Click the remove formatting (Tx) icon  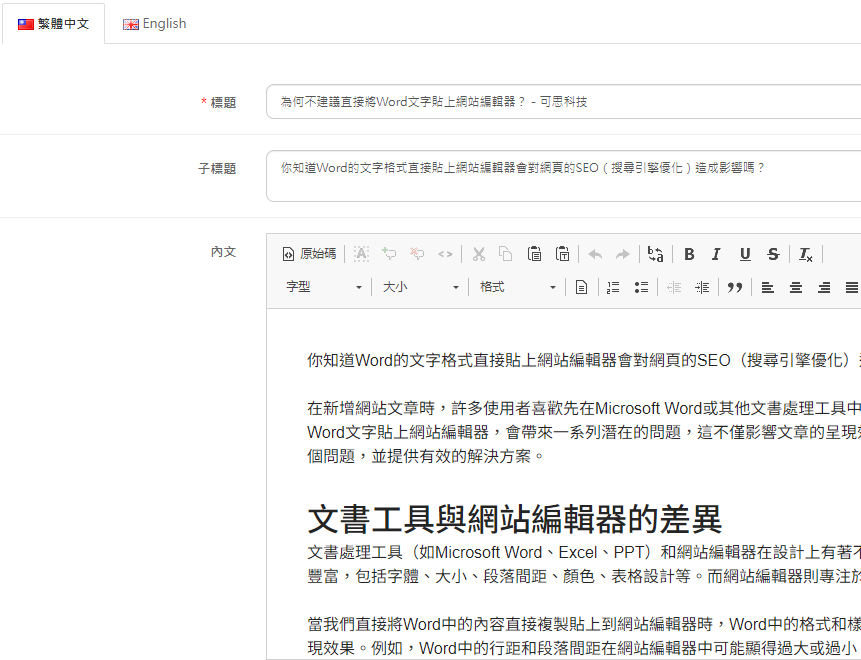pos(805,253)
